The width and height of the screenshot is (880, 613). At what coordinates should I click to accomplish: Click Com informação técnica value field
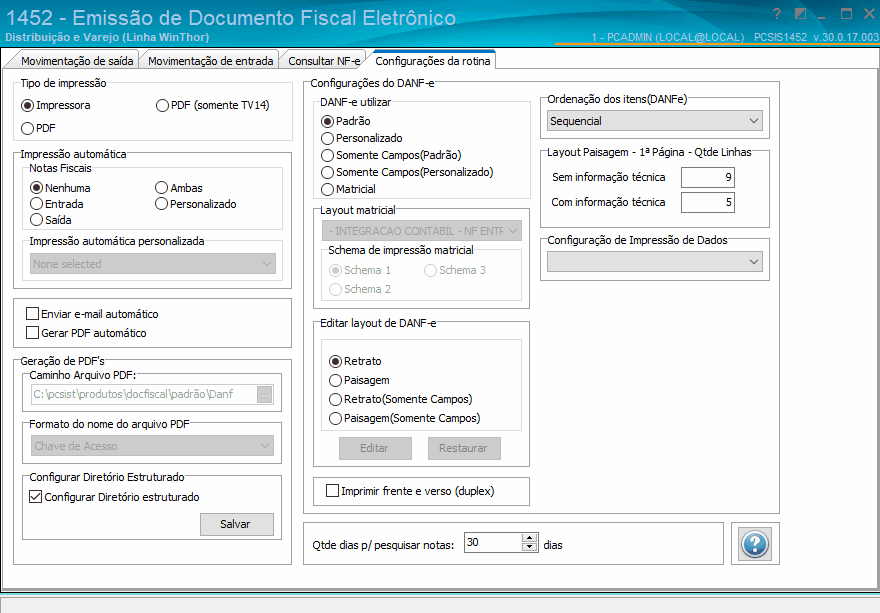pyautogui.click(x=708, y=202)
